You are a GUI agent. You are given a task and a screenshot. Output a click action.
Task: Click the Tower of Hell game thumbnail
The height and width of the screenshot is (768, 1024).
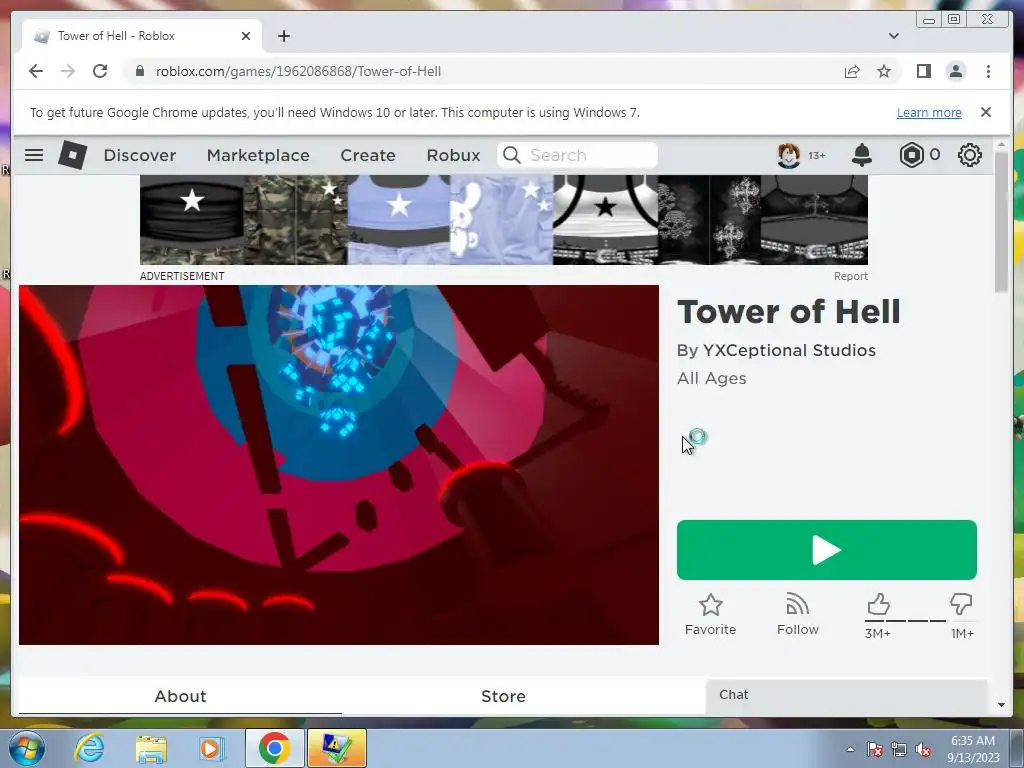[339, 465]
